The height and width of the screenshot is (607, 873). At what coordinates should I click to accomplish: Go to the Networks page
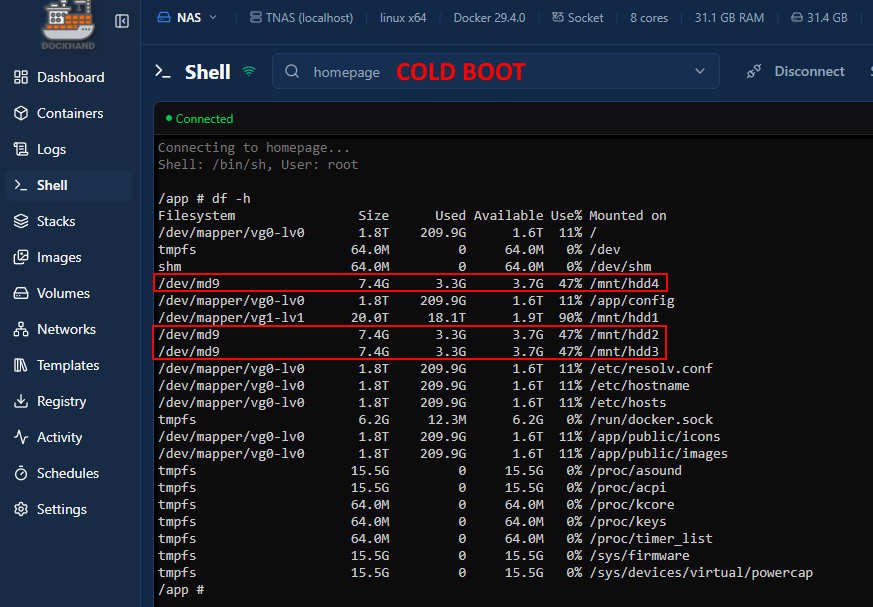(68, 329)
